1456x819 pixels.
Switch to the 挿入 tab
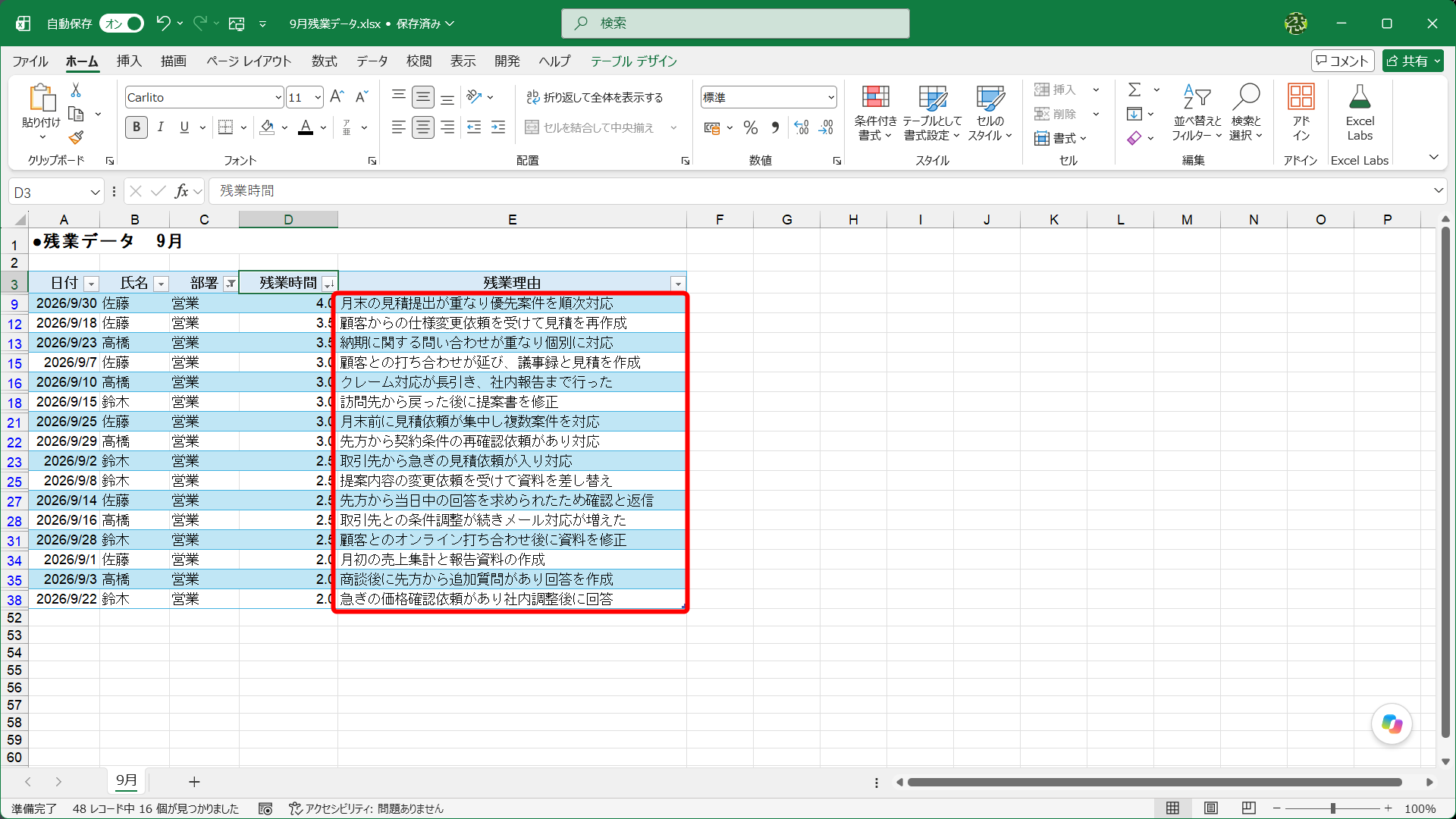[129, 61]
